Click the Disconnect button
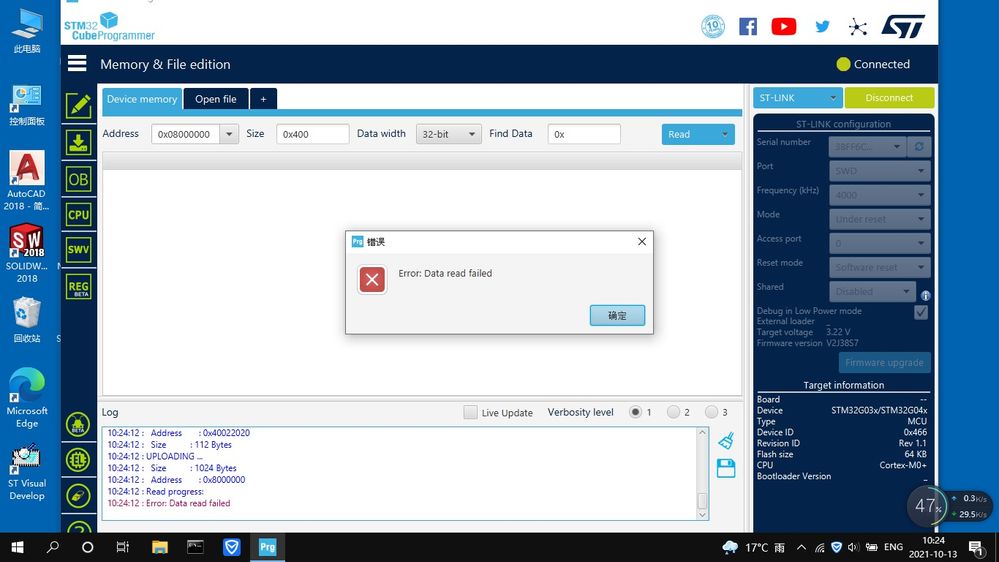The image size is (999, 562). (x=889, y=97)
